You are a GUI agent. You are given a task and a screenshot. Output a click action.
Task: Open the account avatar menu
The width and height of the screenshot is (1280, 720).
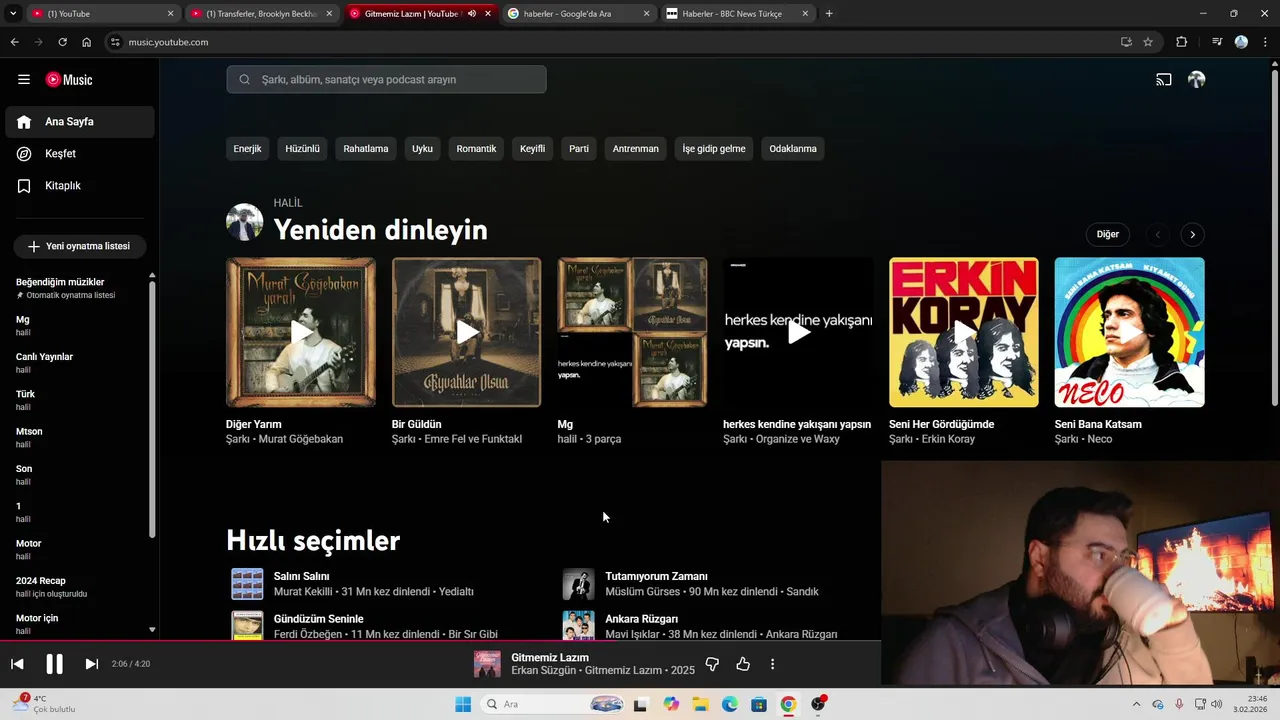(x=1196, y=80)
